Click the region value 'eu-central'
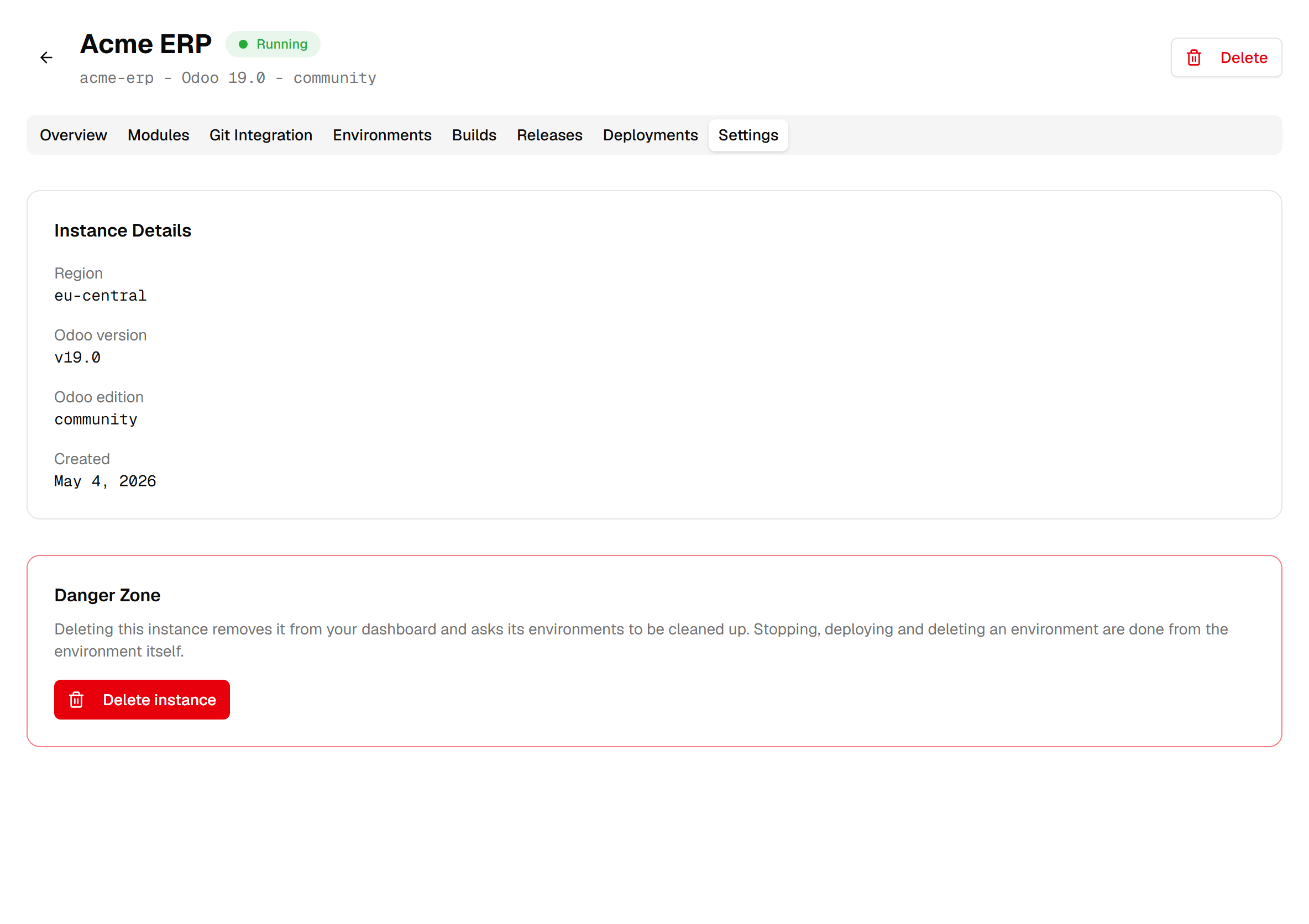1309x924 pixels. click(x=101, y=296)
